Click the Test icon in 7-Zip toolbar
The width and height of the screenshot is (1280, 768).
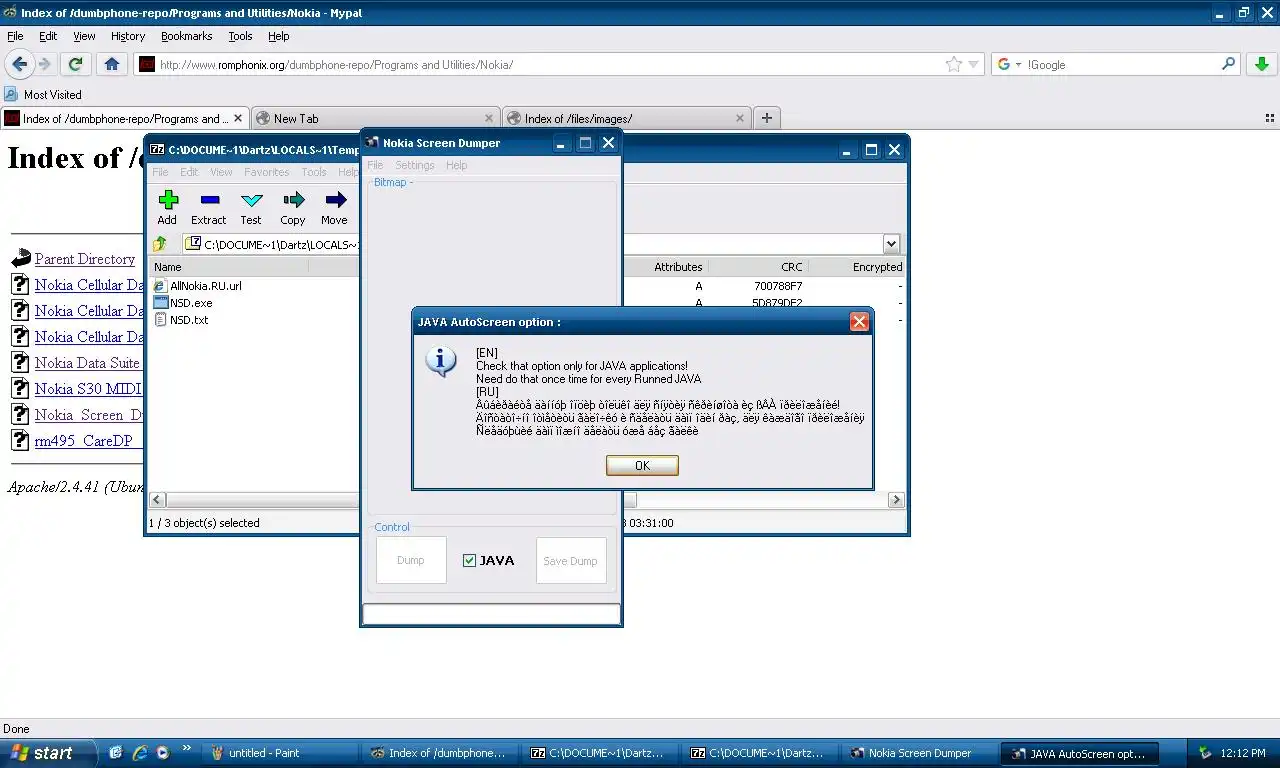click(x=251, y=208)
